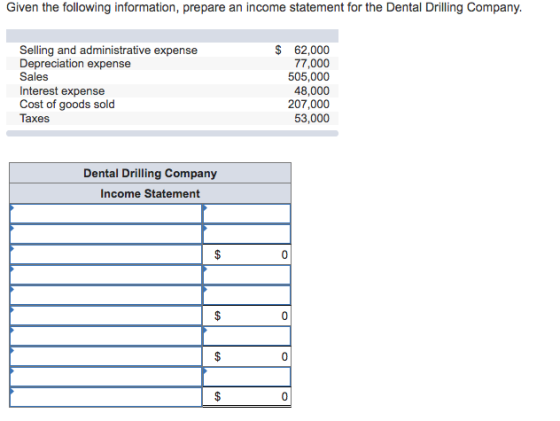Open the fifth row label dropdown in the income statement
The height and width of the screenshot is (421, 560).
(x=106, y=295)
